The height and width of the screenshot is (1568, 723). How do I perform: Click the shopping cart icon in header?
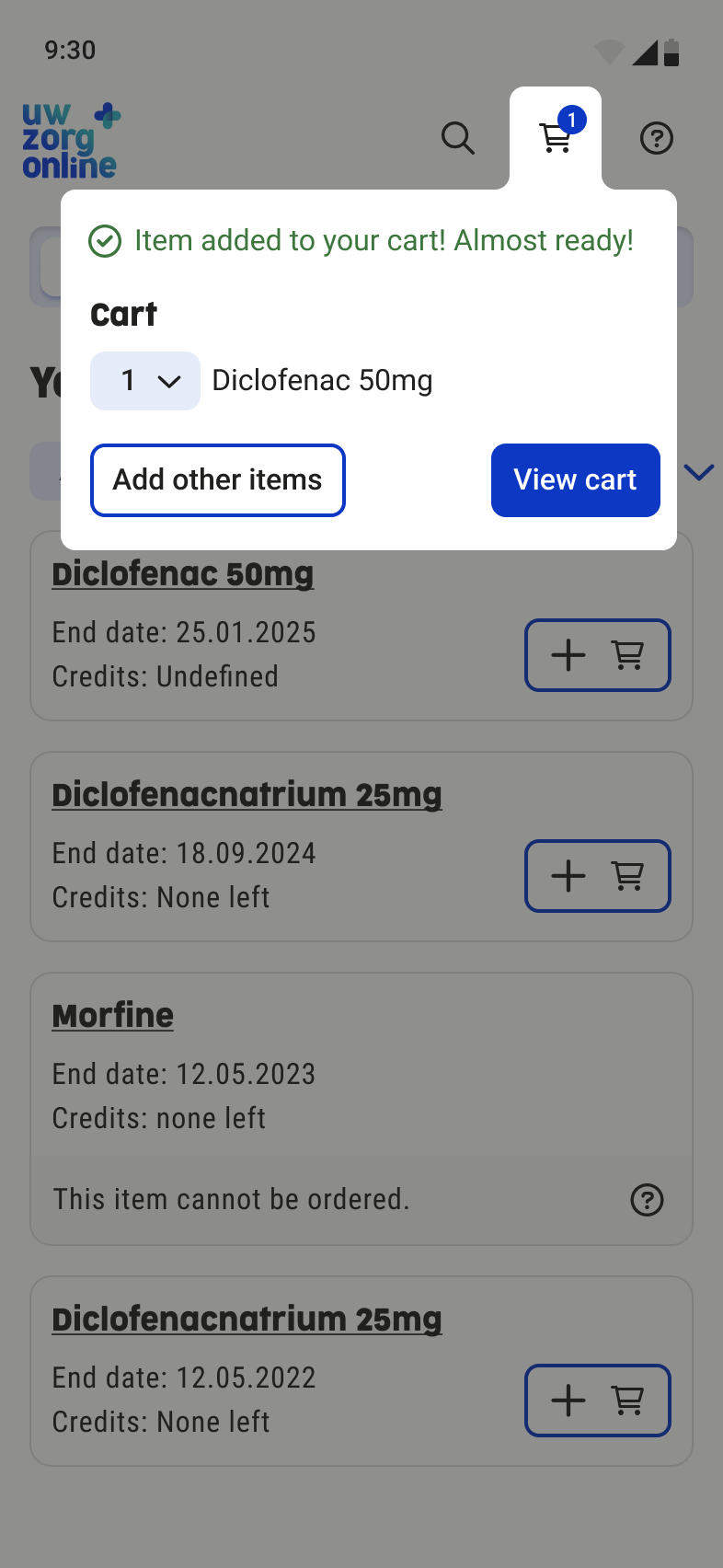(x=555, y=139)
